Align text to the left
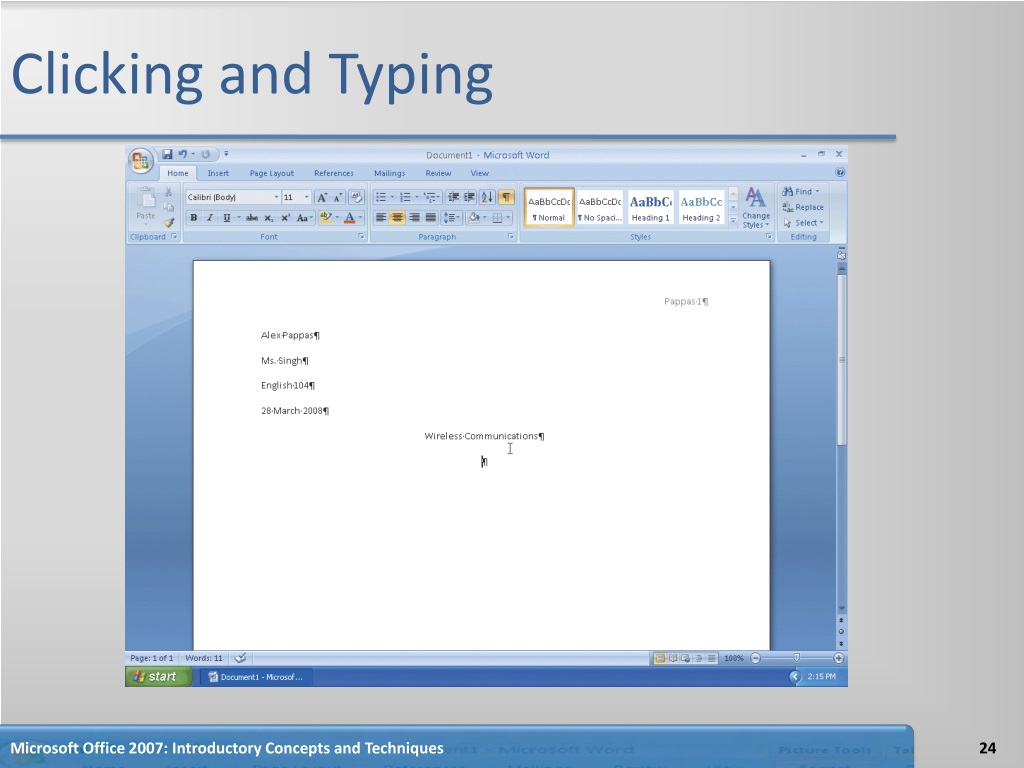The height and width of the screenshot is (768, 1024). [x=381, y=218]
